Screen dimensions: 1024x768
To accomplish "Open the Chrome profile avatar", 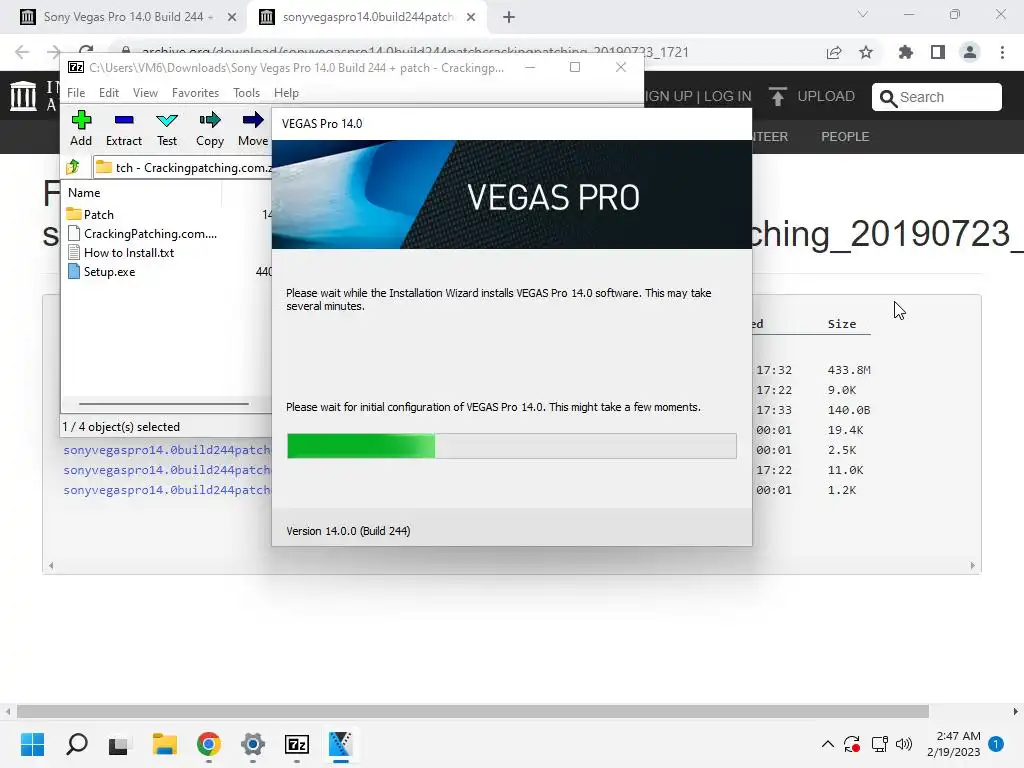I will [970, 52].
